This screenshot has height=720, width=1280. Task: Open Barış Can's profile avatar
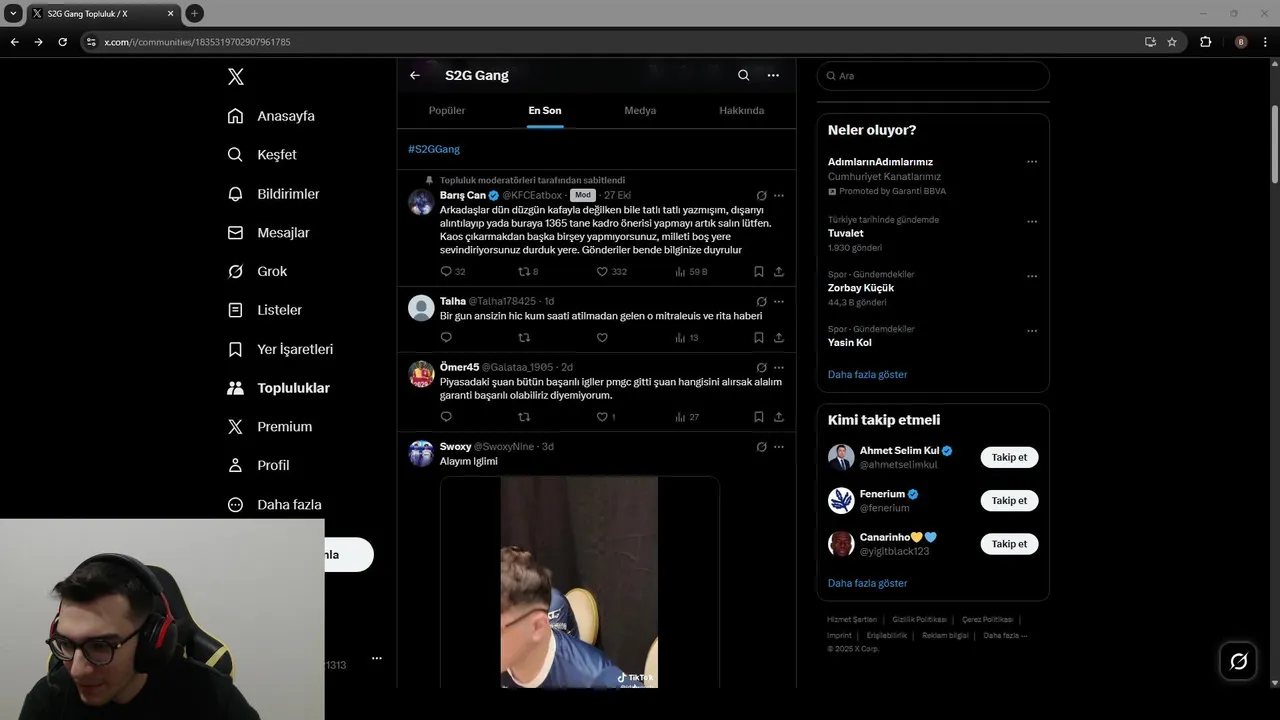click(x=421, y=202)
